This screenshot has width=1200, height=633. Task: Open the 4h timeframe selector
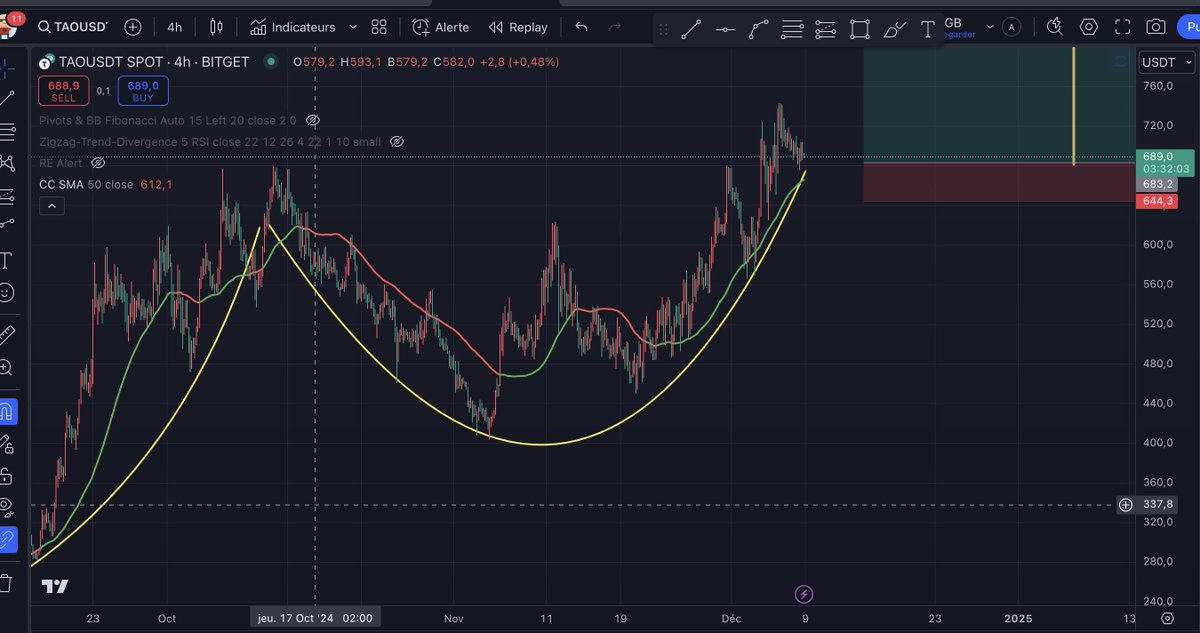pos(175,27)
